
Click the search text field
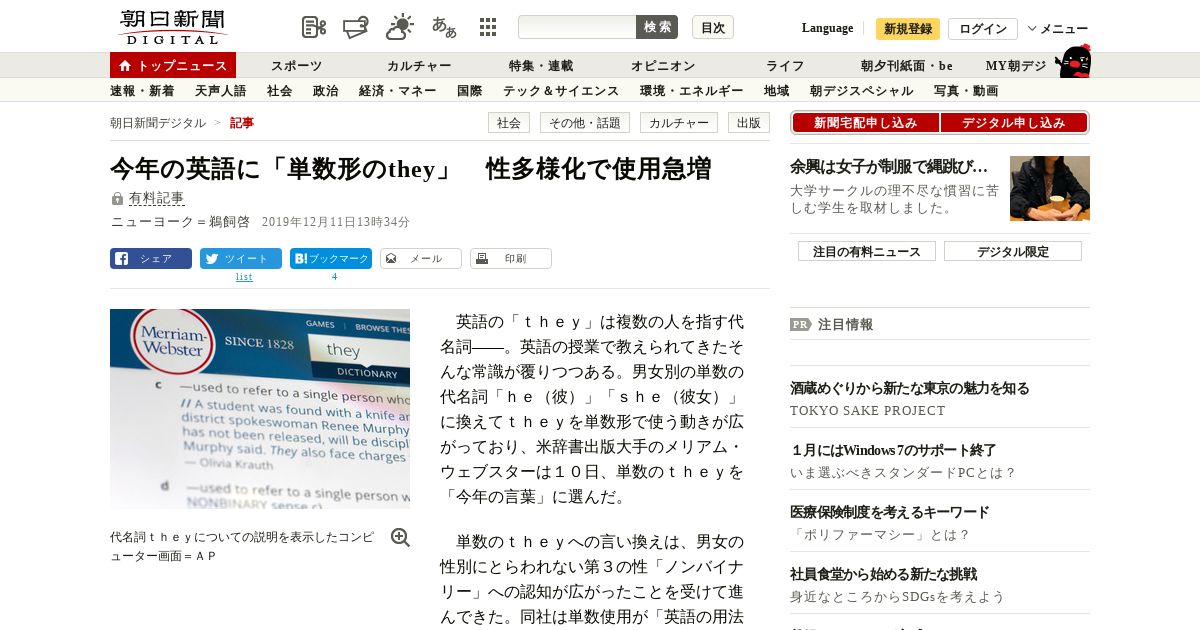[577, 27]
